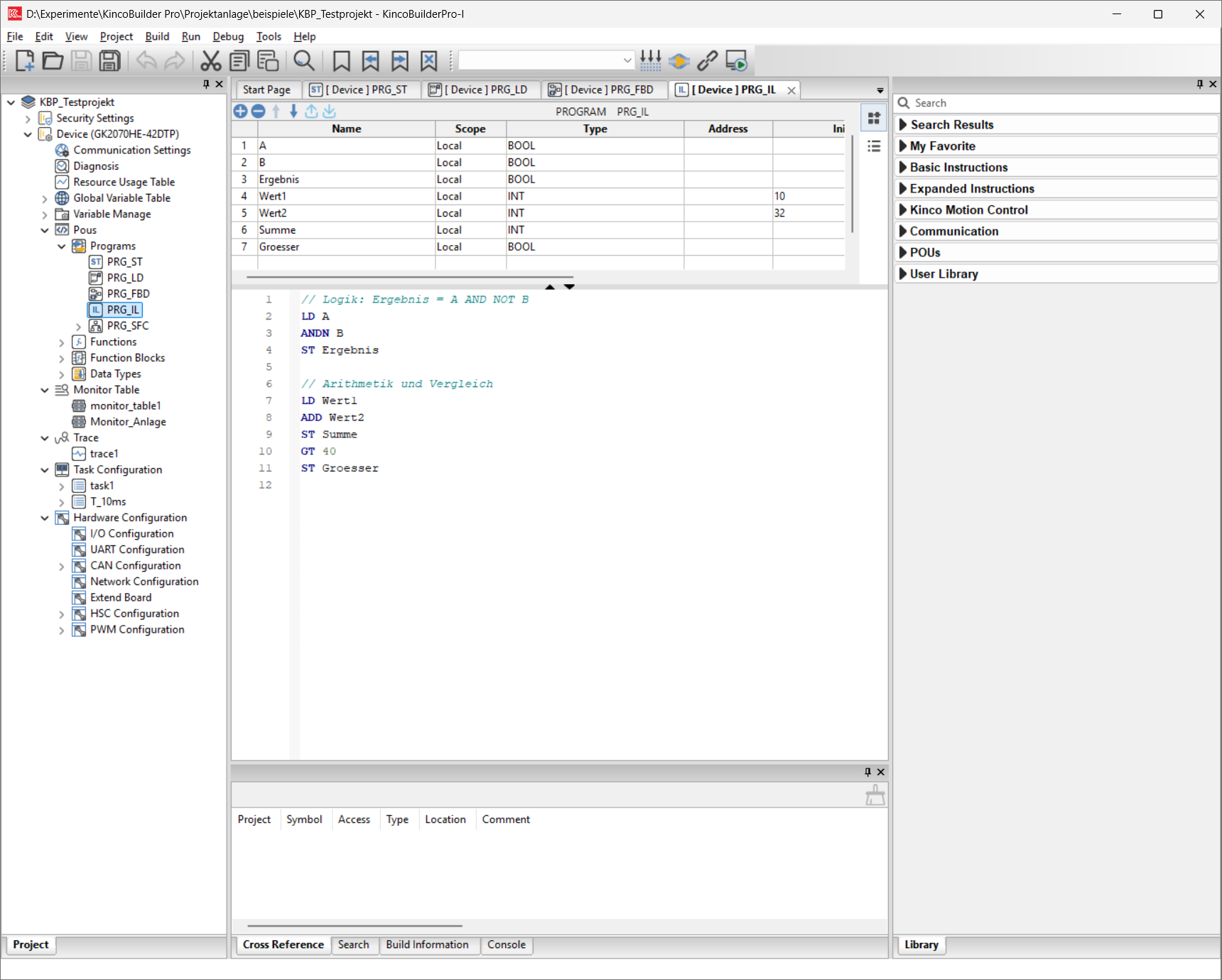1222x980 pixels.
Task: Clear all bookmarks with the X bookmark icon
Action: coord(429,61)
